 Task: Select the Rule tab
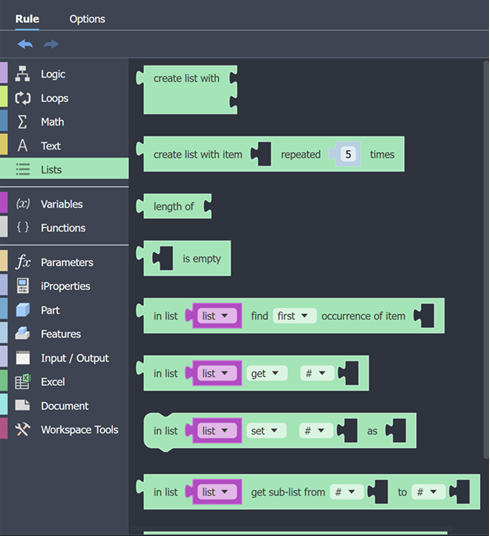click(27, 19)
